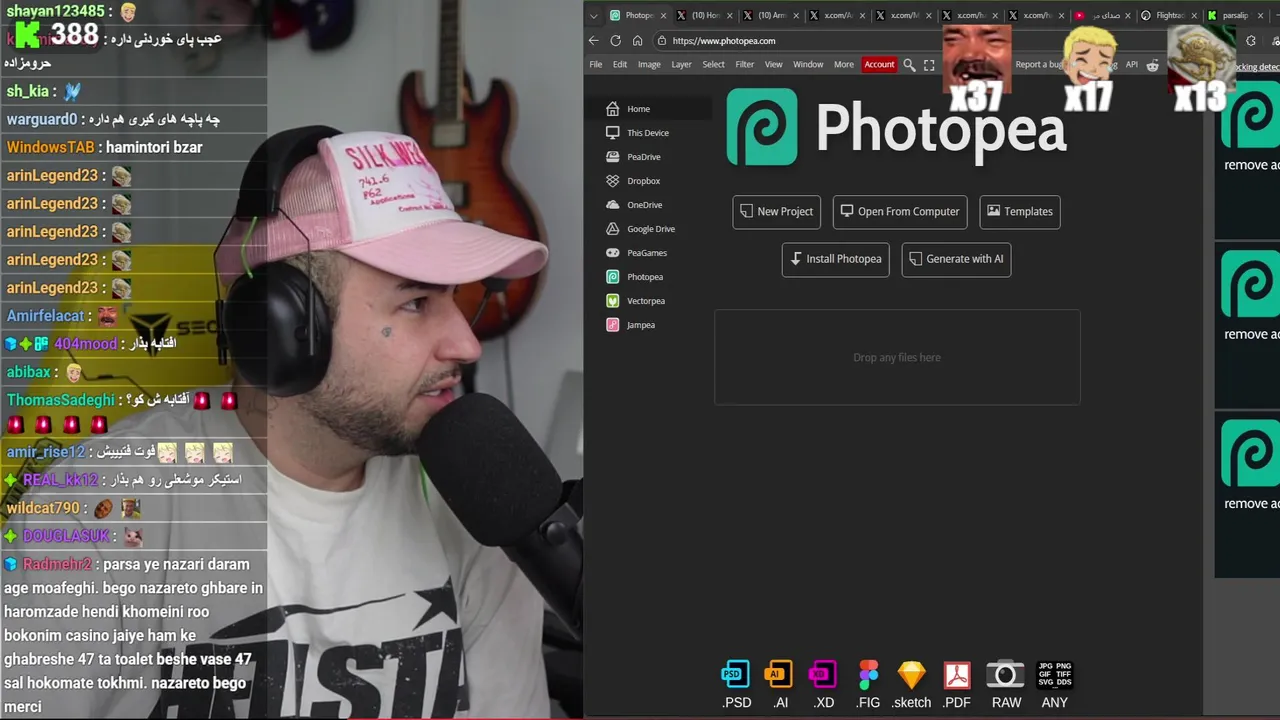Viewport: 1280px width, 720px height.
Task: Open the More menu
Action: click(x=844, y=65)
